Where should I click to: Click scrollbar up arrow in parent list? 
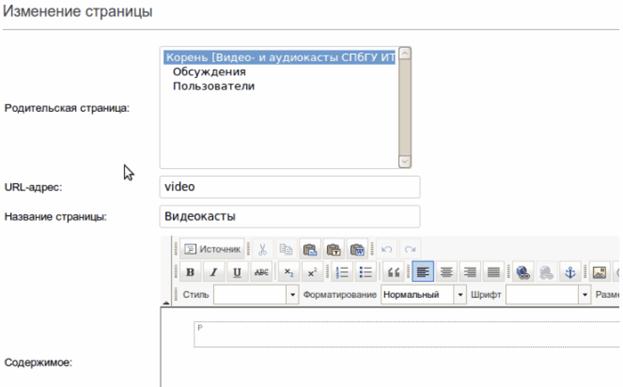coord(404,53)
